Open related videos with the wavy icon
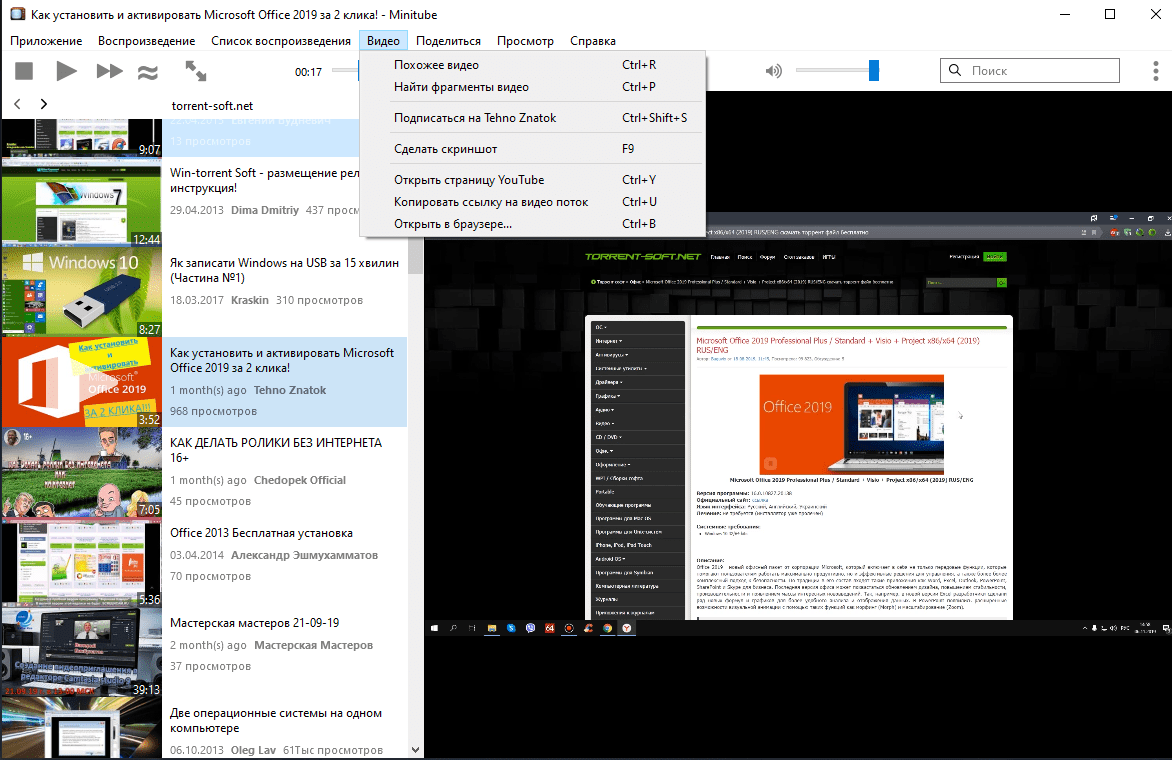The image size is (1172, 760). coord(148,72)
